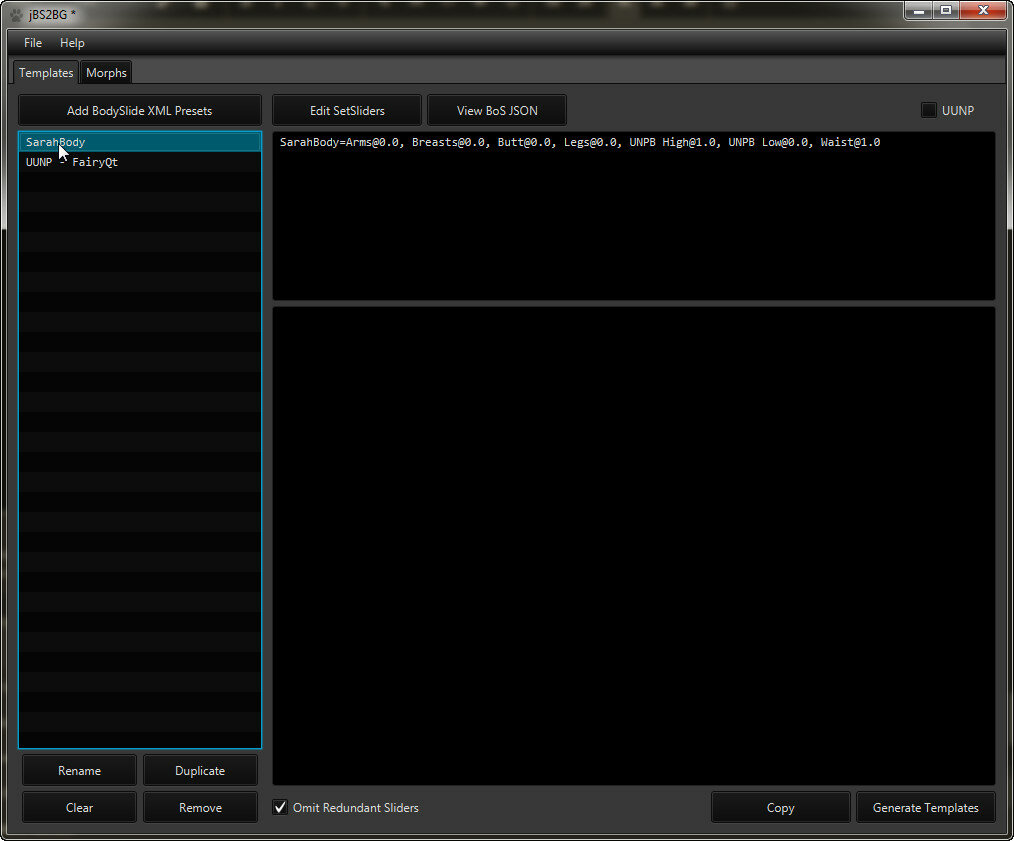Copy the generated template text

point(781,807)
